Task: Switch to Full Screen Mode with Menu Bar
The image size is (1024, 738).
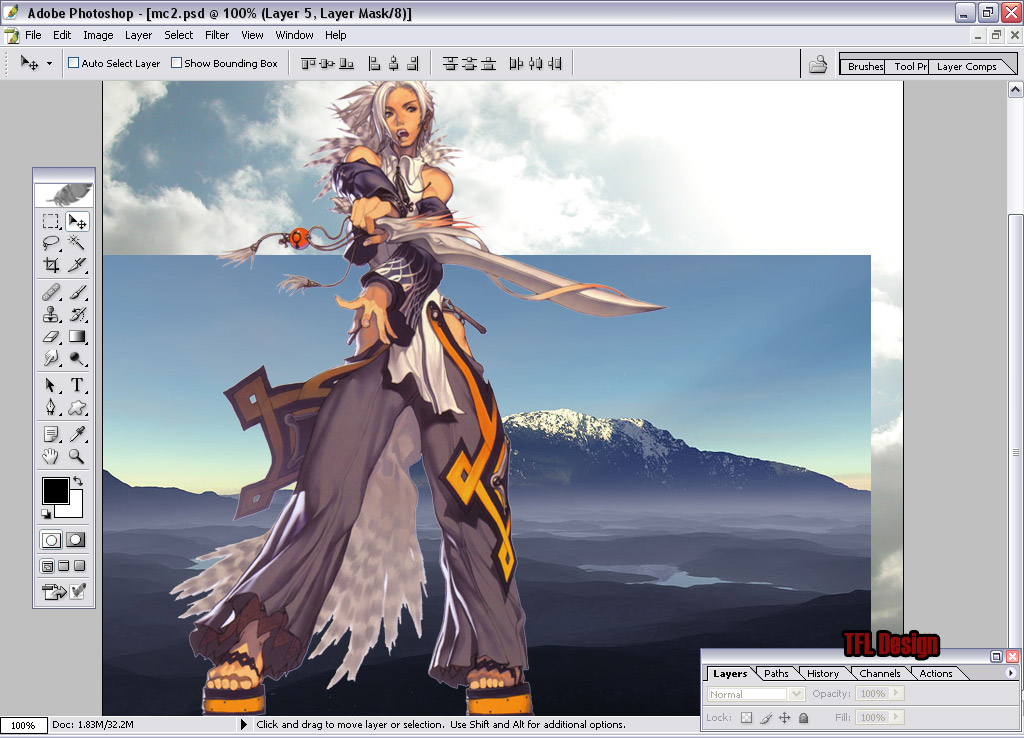Action: coord(63,566)
